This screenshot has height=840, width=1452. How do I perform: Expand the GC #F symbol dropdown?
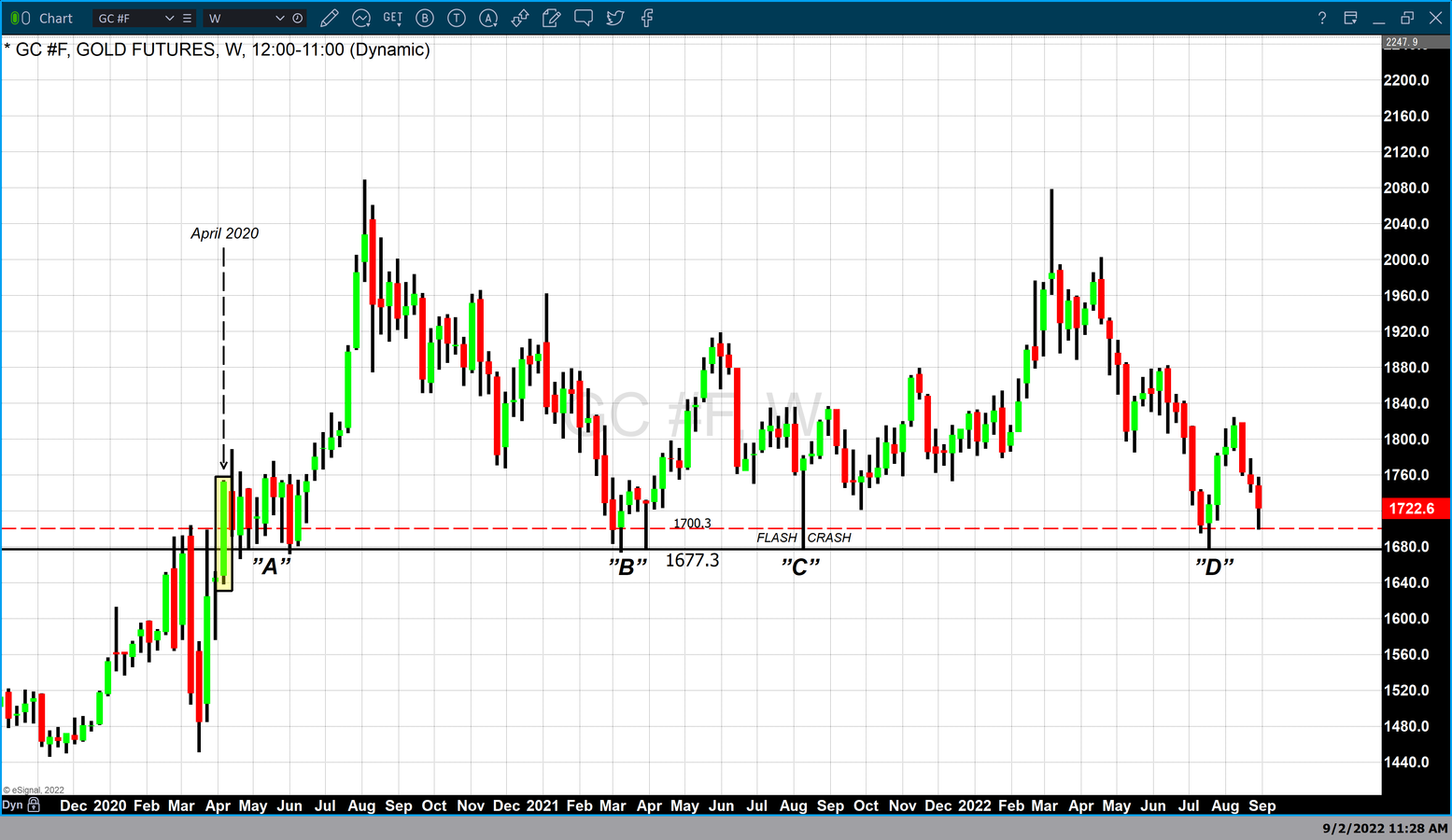pyautogui.click(x=169, y=18)
